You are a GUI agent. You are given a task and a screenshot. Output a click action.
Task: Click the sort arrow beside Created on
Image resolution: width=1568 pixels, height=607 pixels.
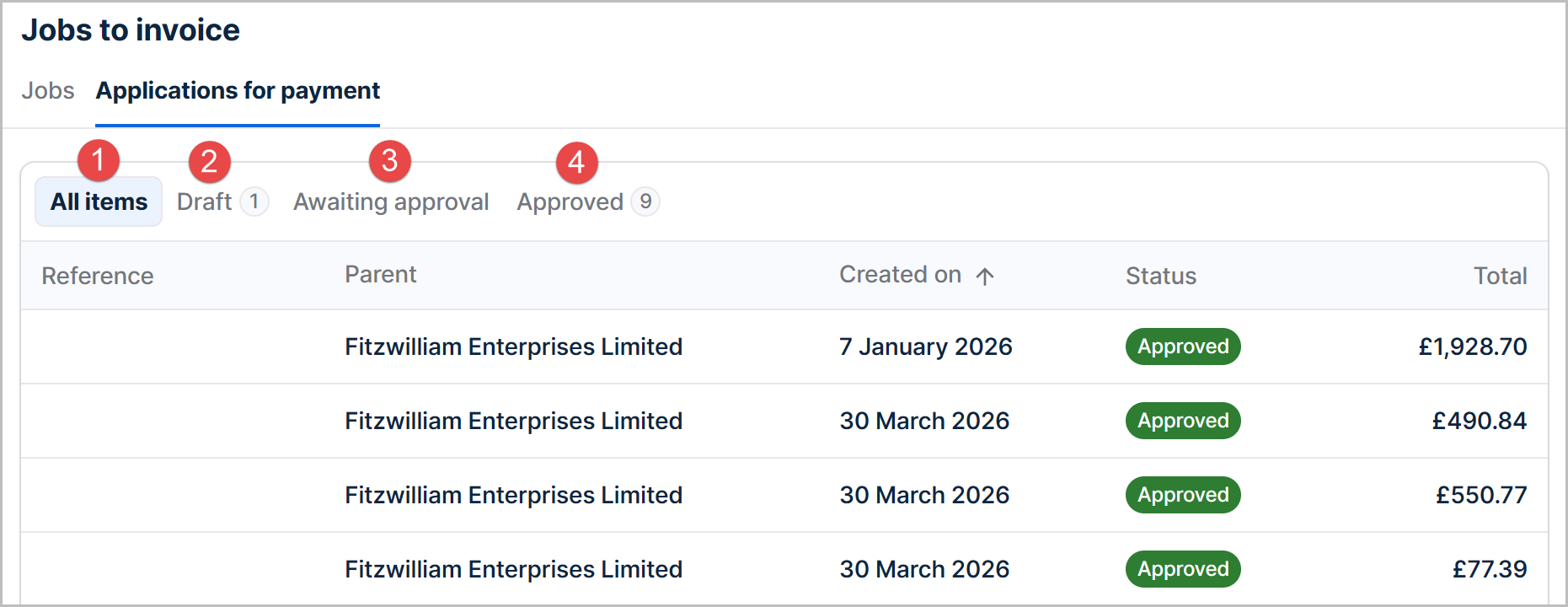click(985, 277)
